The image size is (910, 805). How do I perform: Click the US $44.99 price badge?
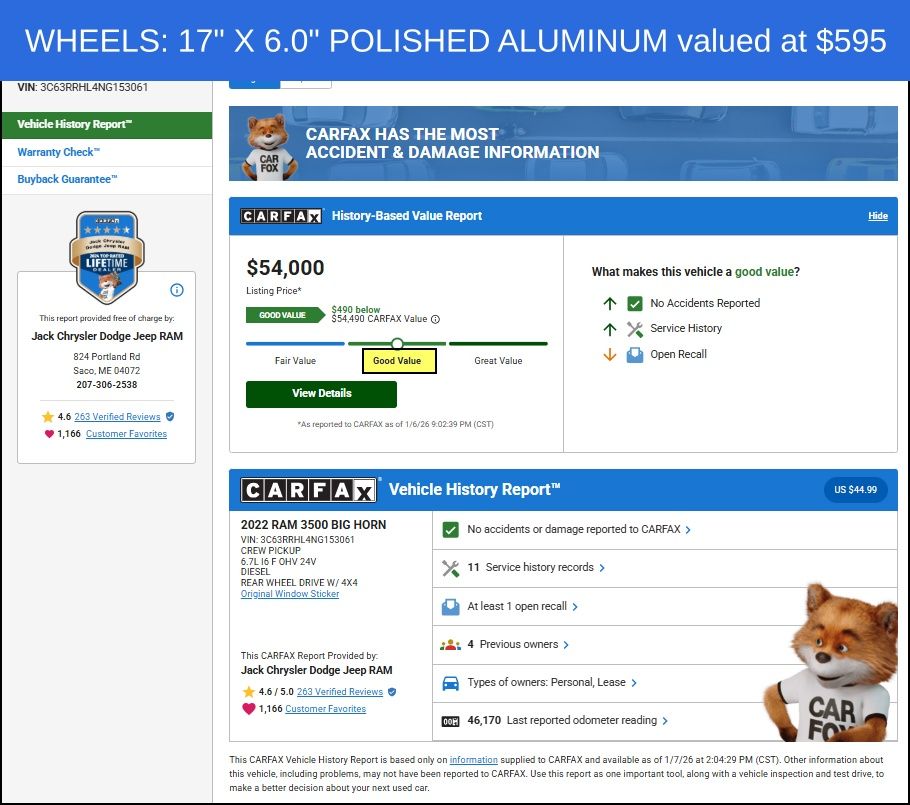pyautogui.click(x=855, y=490)
